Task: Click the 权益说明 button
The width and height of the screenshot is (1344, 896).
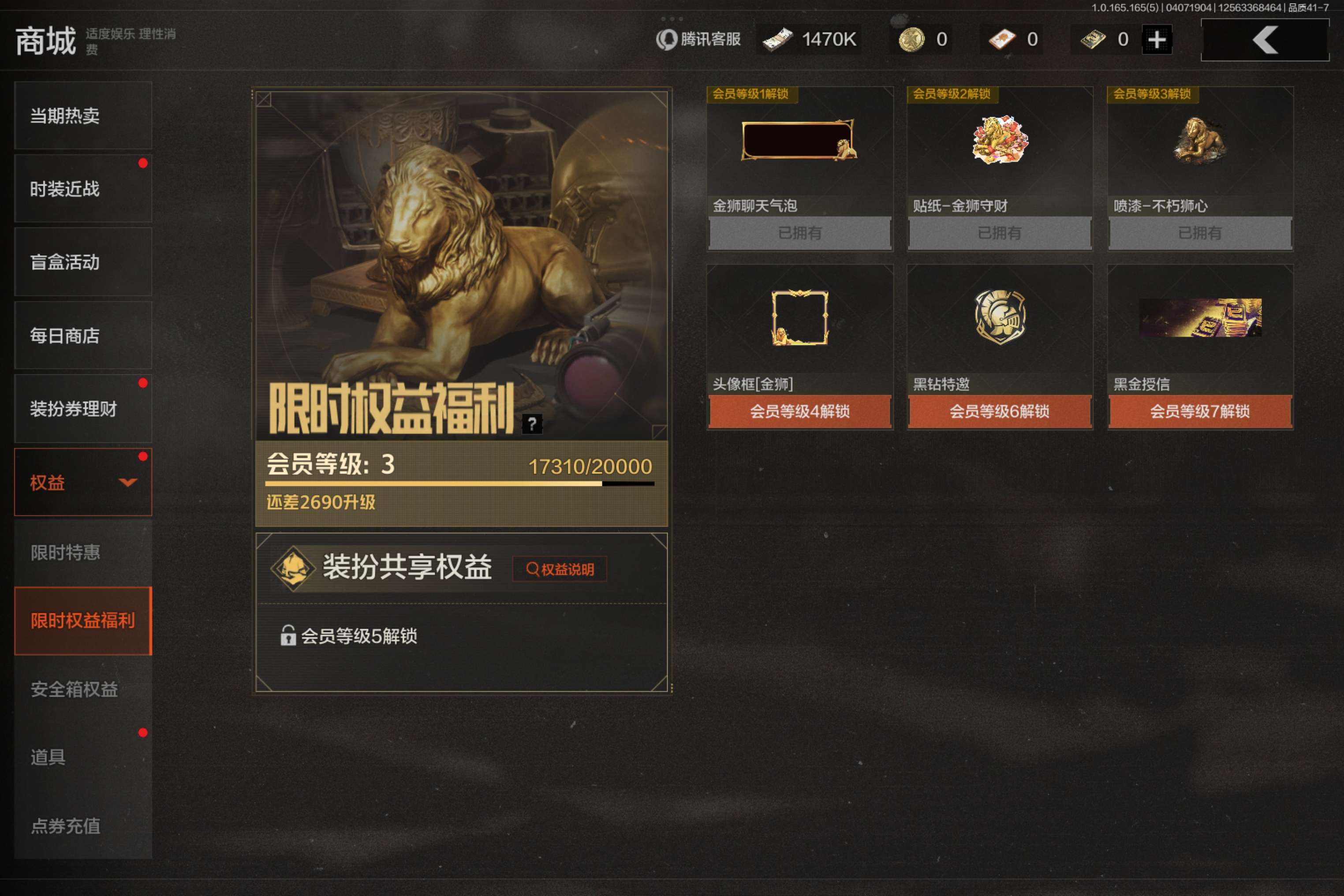Action: pos(560,569)
